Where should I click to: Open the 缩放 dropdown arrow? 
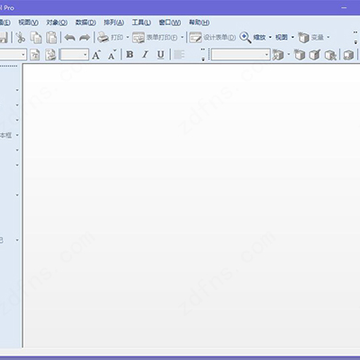(270, 37)
